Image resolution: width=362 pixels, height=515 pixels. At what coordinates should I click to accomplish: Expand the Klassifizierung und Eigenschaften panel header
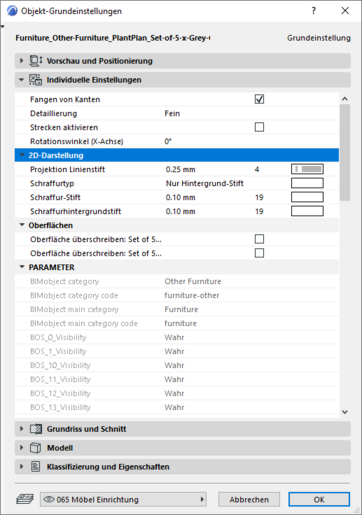point(183,467)
